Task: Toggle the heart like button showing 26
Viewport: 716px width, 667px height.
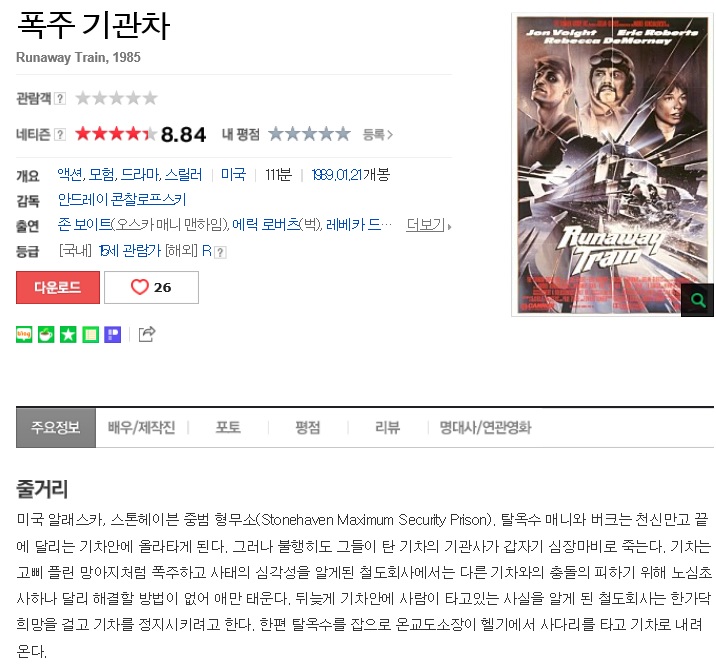Action: click(x=151, y=287)
